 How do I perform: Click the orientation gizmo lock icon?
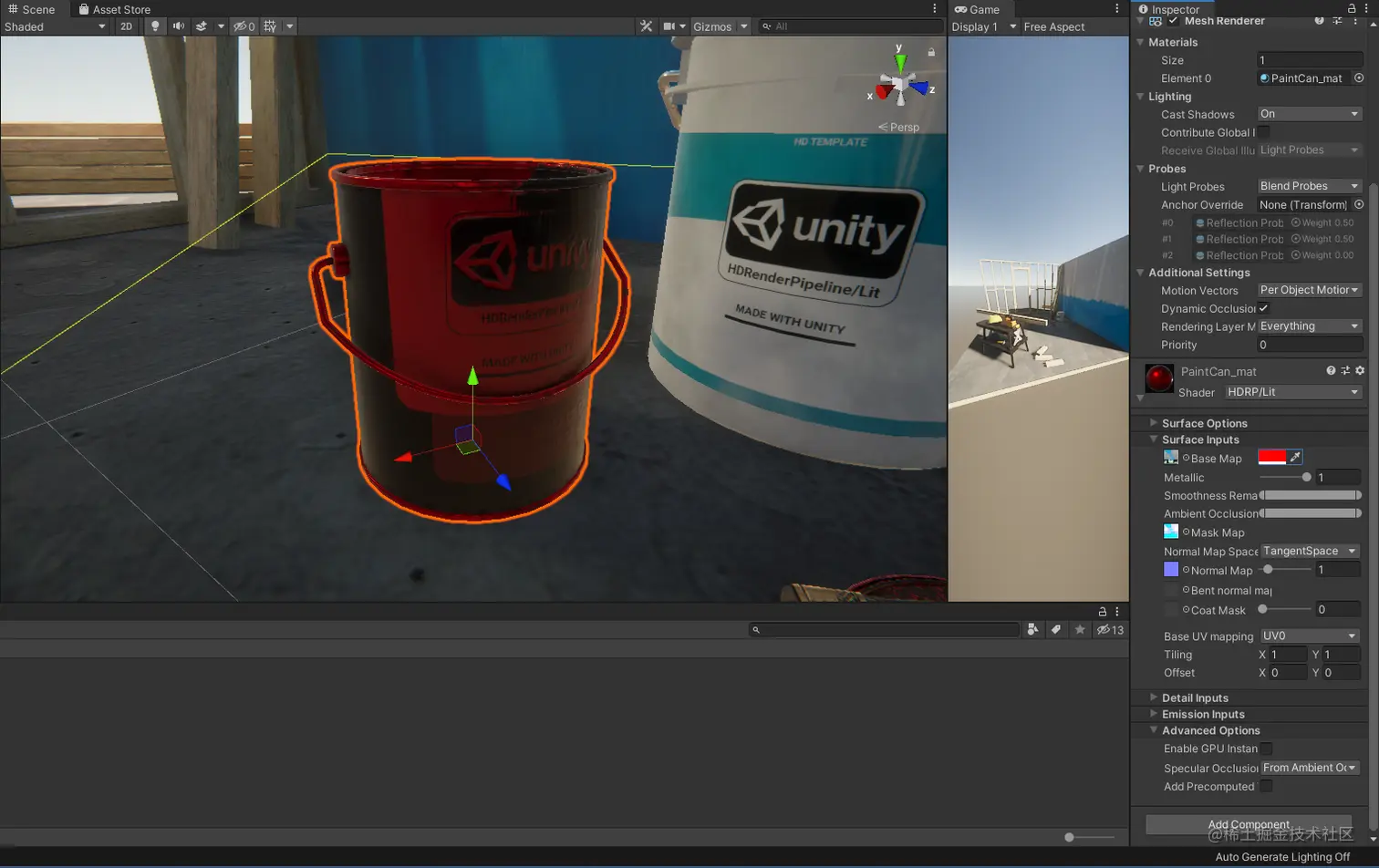[931, 52]
